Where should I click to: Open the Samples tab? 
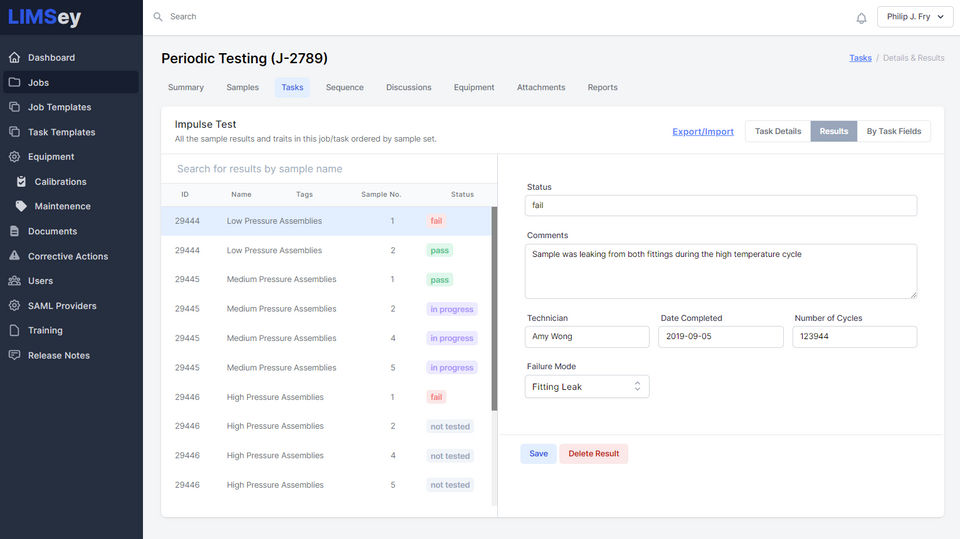[x=242, y=88]
